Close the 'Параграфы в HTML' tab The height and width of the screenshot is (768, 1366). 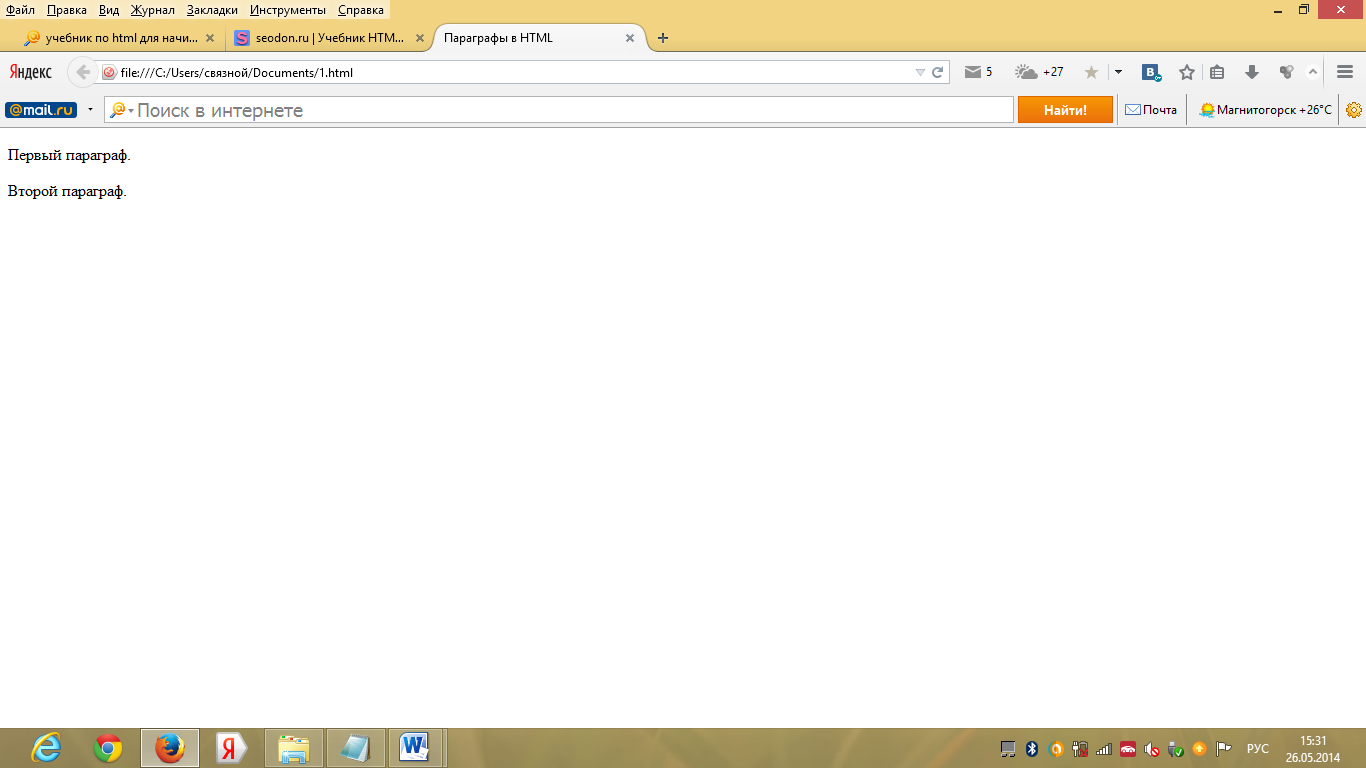tap(630, 38)
